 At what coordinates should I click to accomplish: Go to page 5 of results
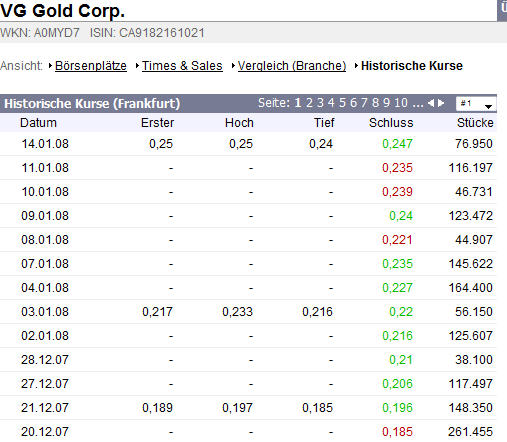pyautogui.click(x=342, y=103)
